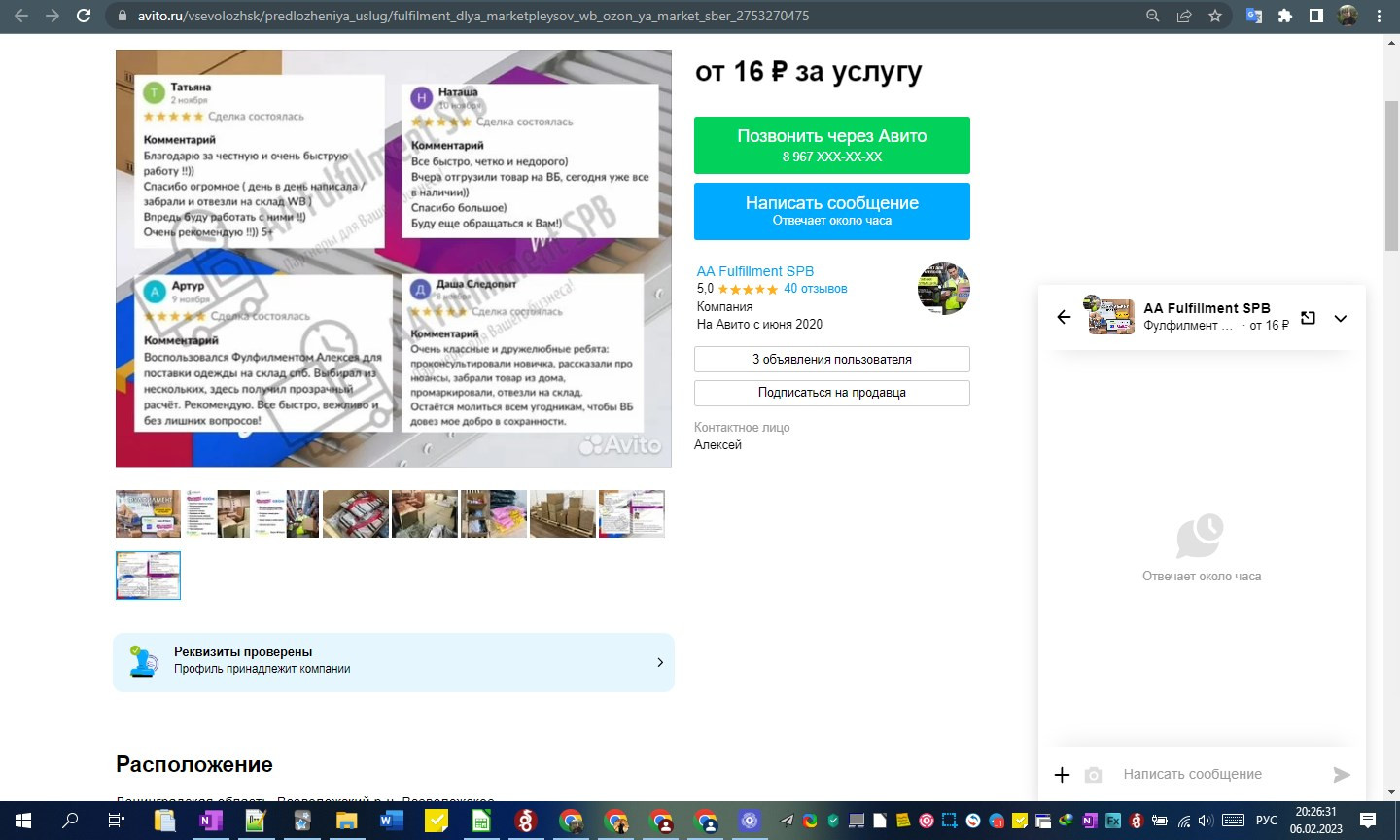Go back in chat widget
The image size is (1400, 840).
(x=1064, y=317)
